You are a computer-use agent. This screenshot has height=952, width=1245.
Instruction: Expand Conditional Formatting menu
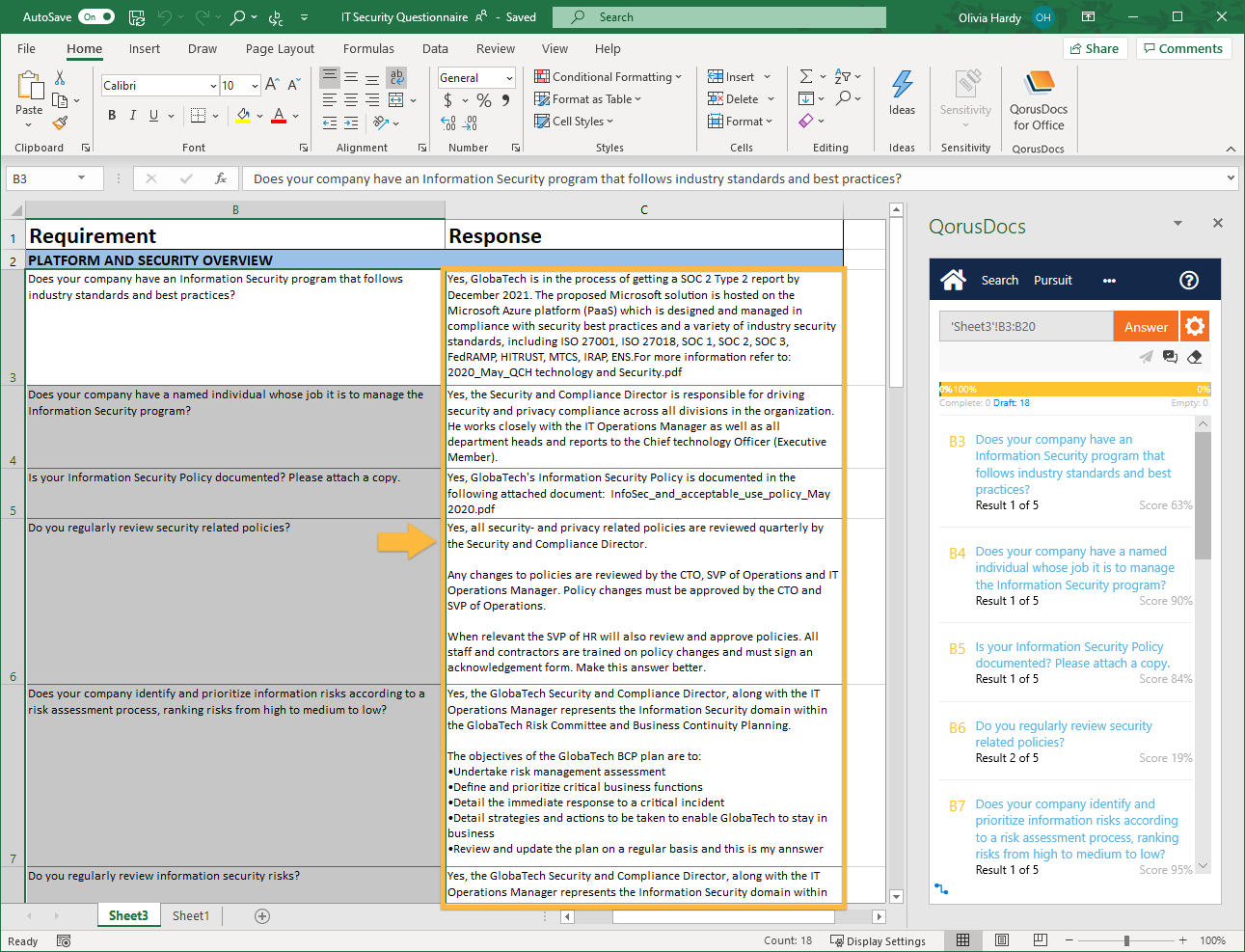point(609,77)
